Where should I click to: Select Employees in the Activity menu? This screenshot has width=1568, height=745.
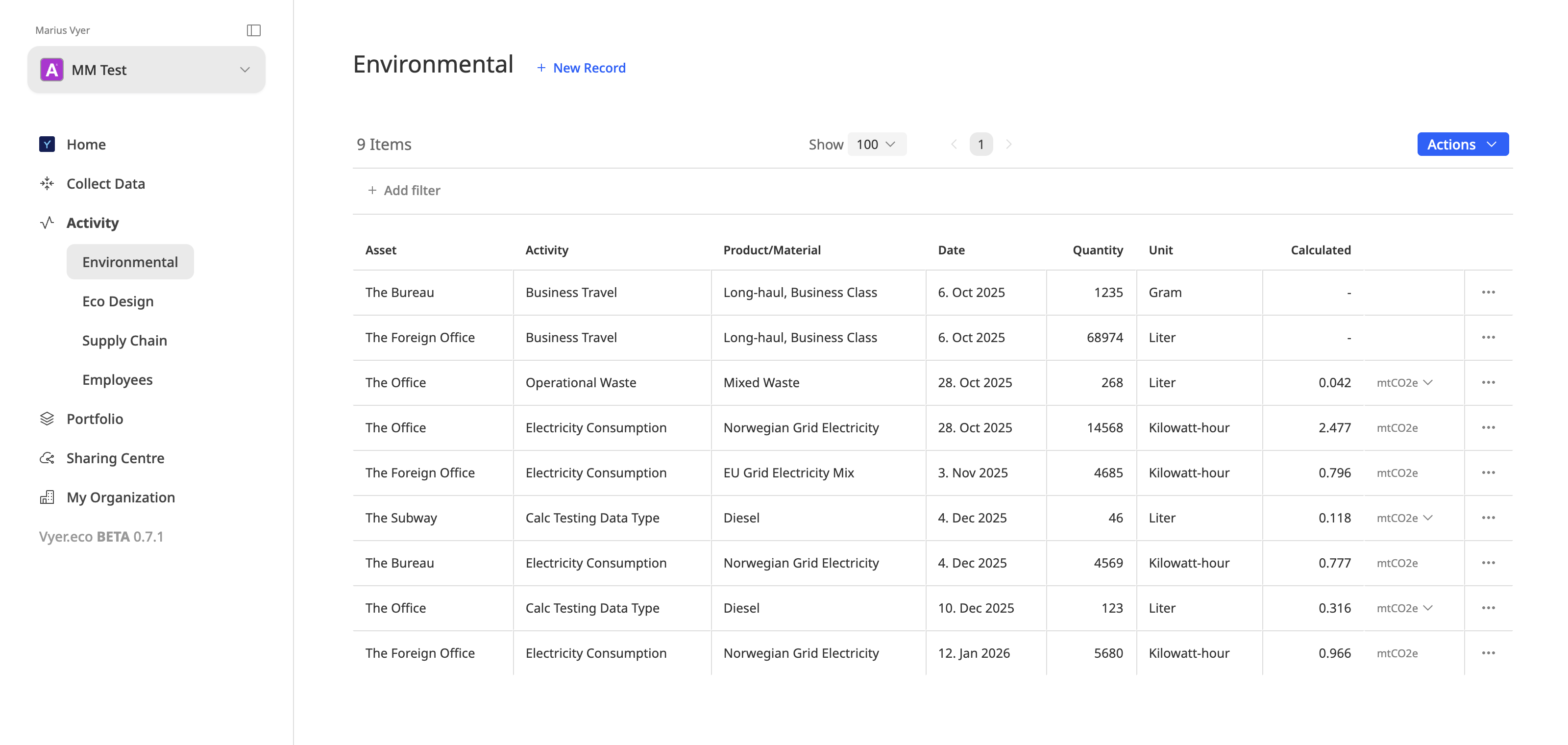click(x=117, y=380)
